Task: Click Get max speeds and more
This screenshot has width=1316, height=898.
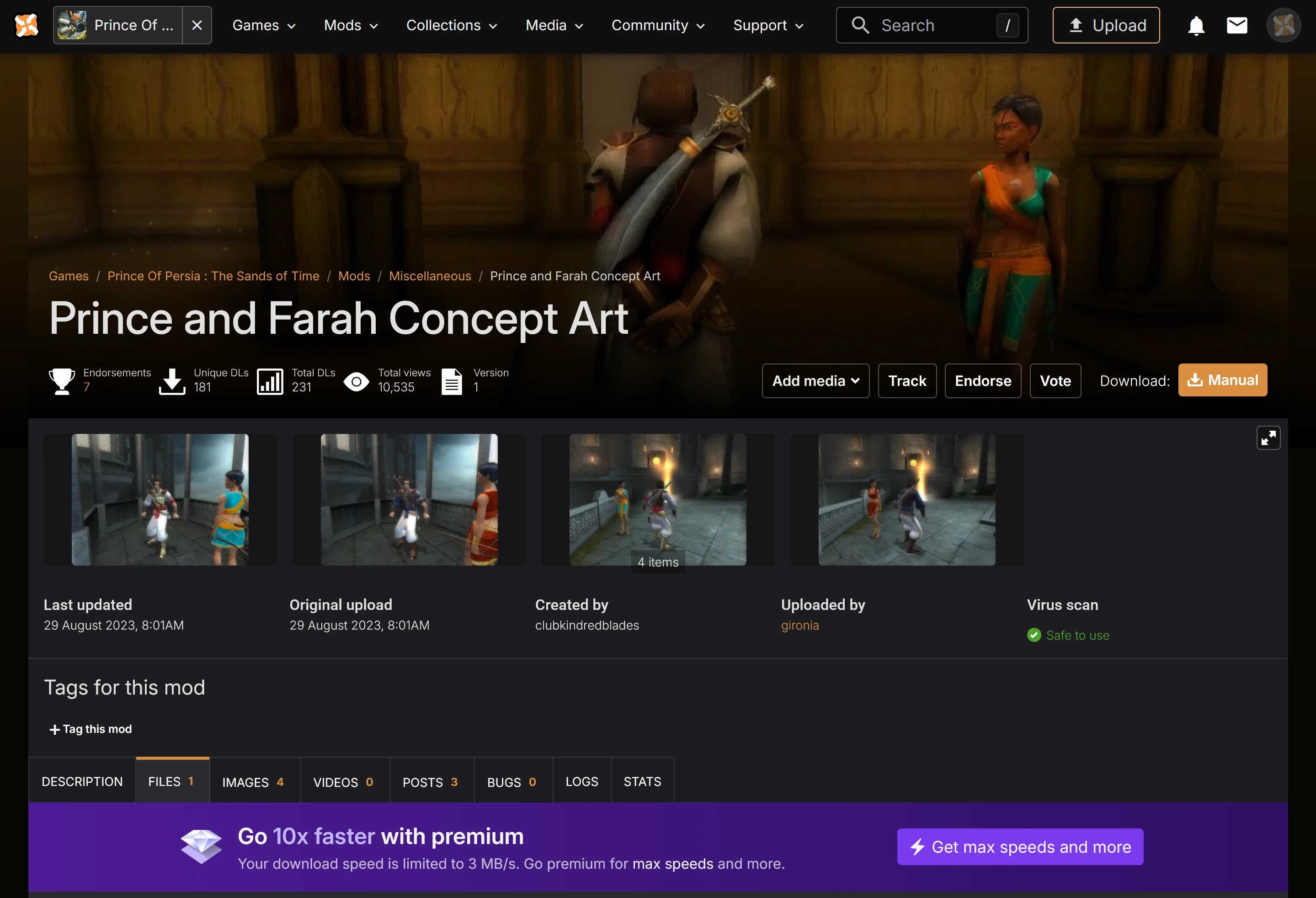Action: point(1020,846)
